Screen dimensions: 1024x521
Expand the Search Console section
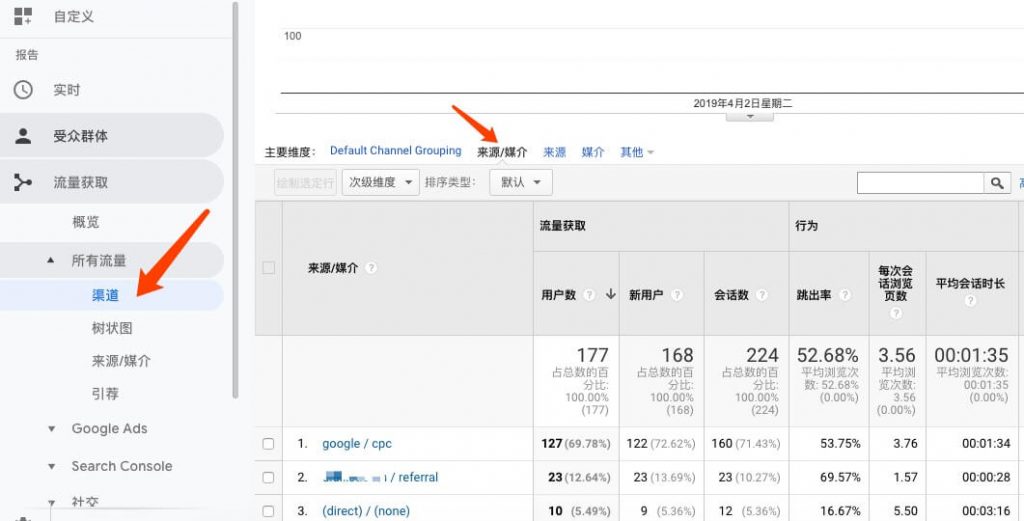[51, 467]
